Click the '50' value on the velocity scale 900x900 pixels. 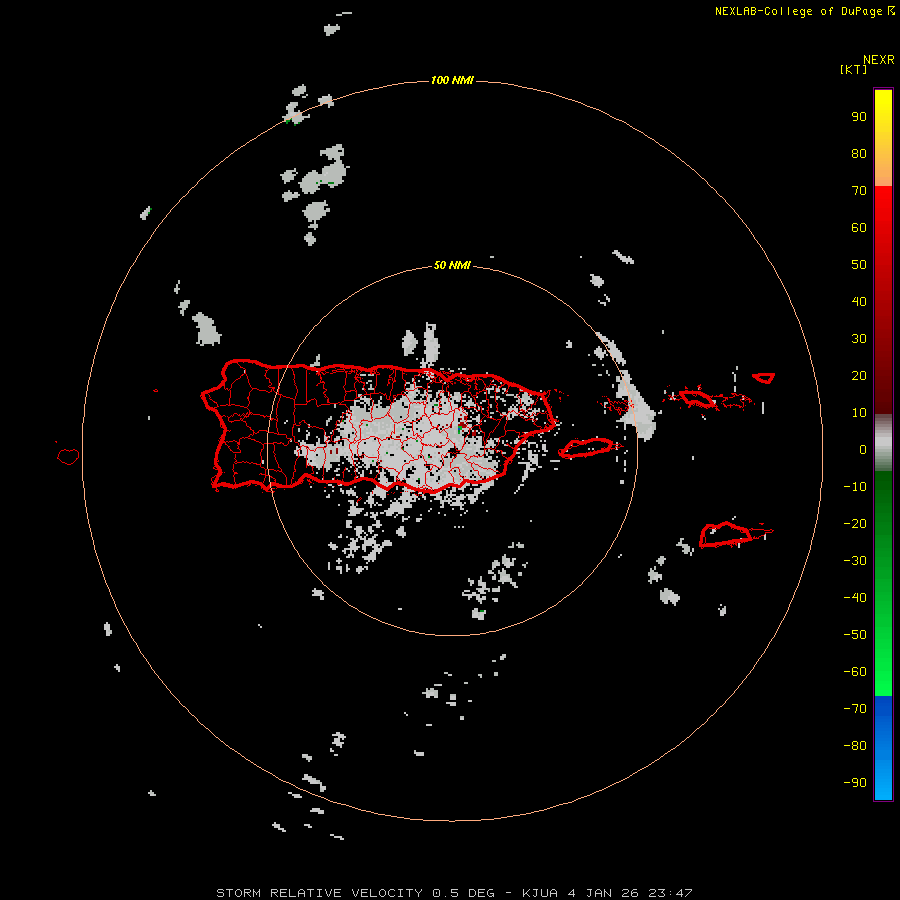[x=859, y=265]
